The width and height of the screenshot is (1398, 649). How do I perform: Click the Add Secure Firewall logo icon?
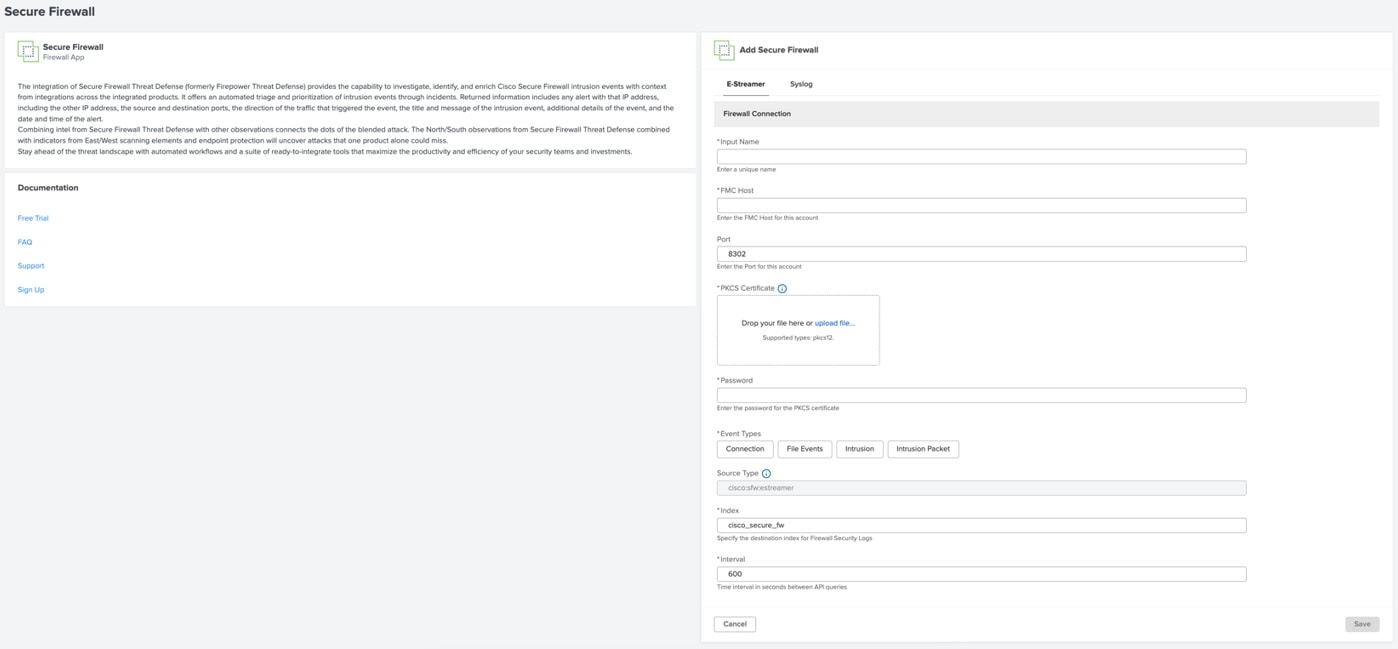(x=724, y=49)
